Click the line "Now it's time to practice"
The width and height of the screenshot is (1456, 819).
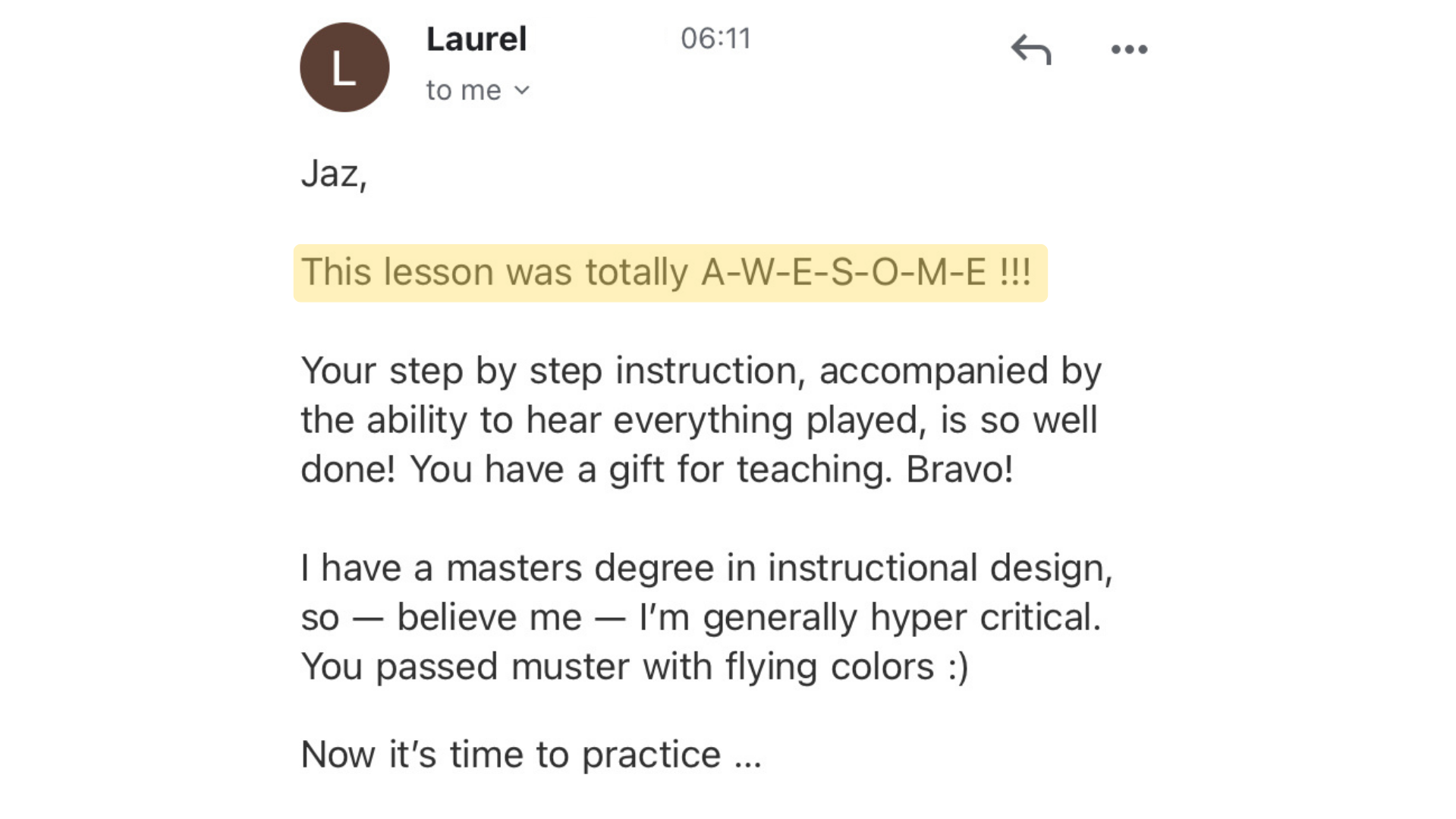click(530, 755)
